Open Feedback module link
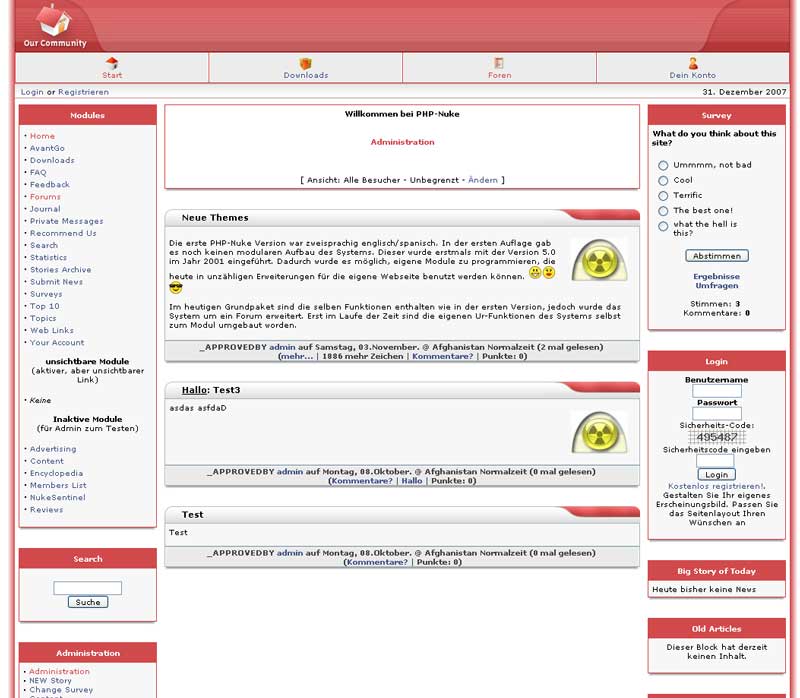Screen dimensions: 800x698 49,185
